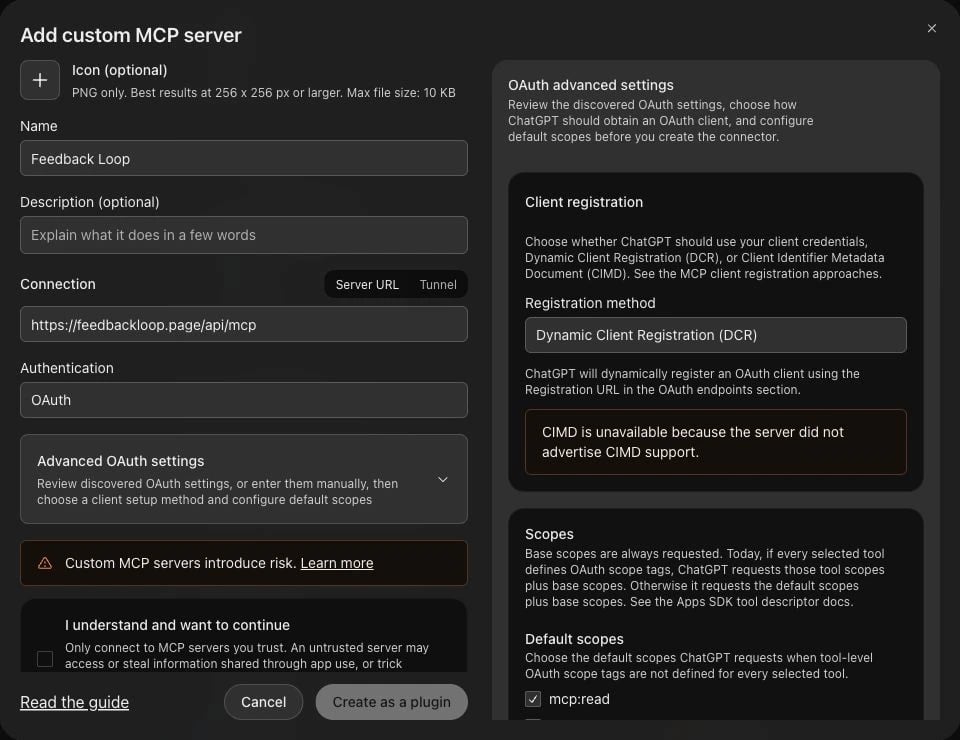
Task: Click the Client registration heading
Action: (583, 202)
